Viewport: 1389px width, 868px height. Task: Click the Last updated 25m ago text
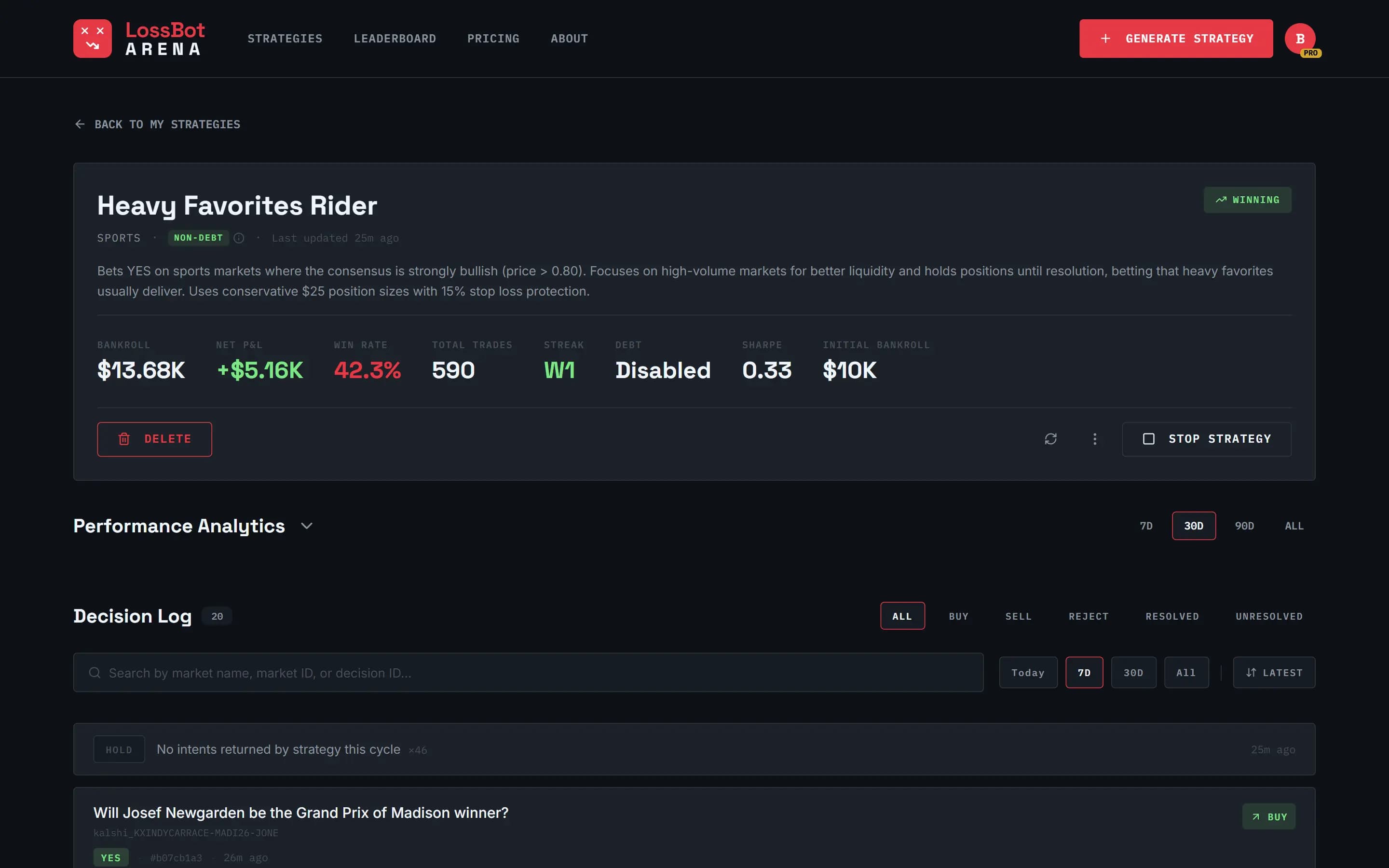coord(335,238)
